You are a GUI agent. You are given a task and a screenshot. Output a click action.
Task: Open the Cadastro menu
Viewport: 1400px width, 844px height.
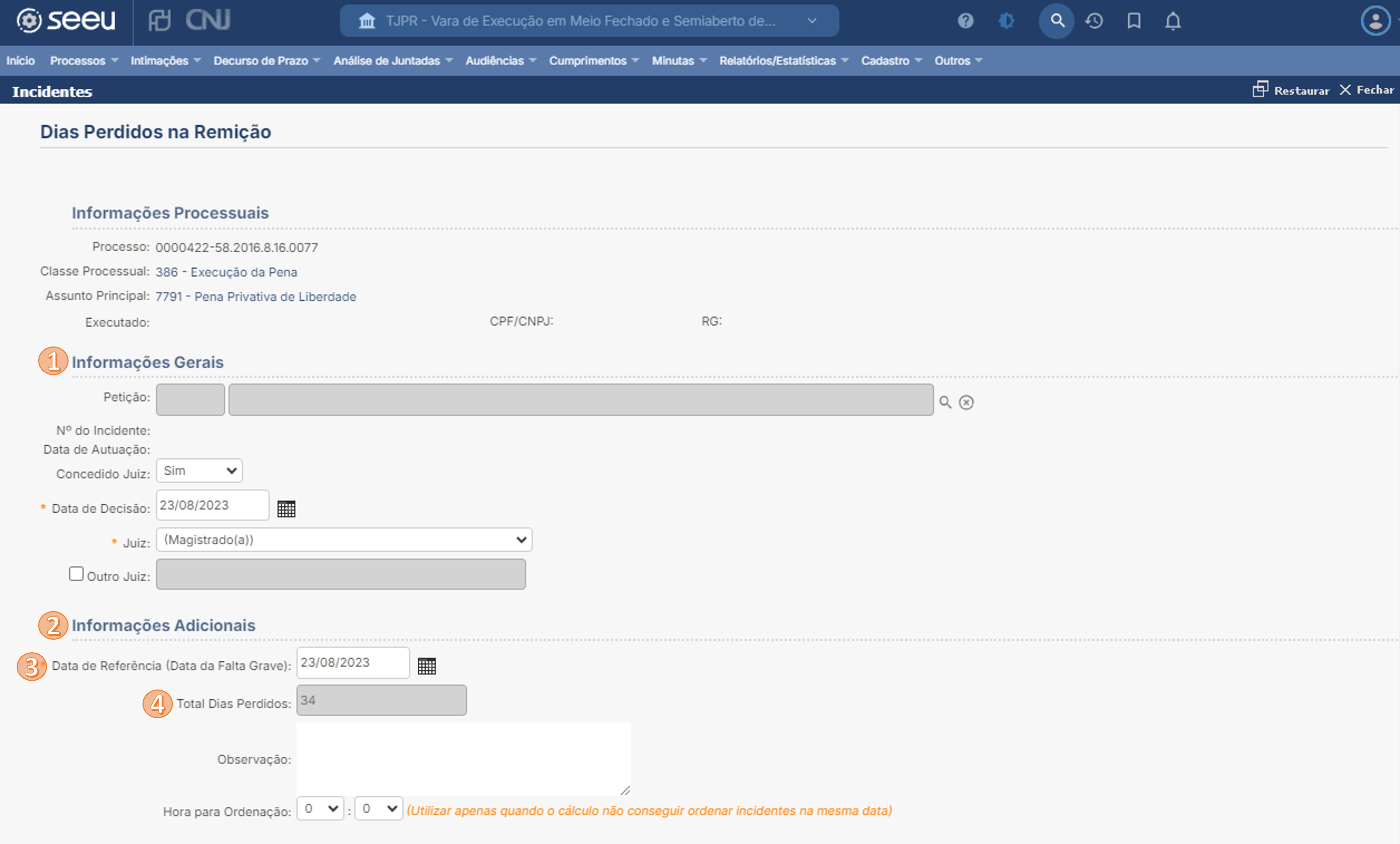pyautogui.click(x=892, y=60)
